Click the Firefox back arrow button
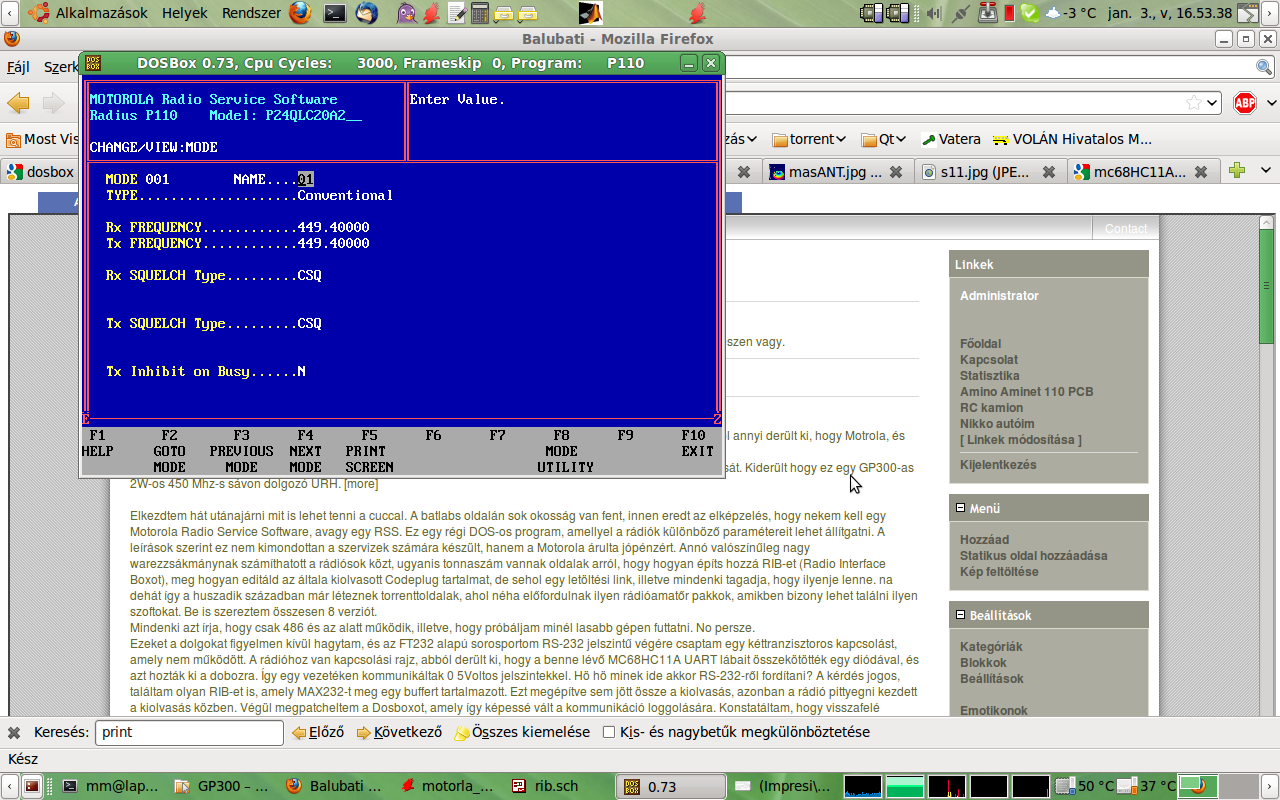The width and height of the screenshot is (1280, 800). [19, 103]
